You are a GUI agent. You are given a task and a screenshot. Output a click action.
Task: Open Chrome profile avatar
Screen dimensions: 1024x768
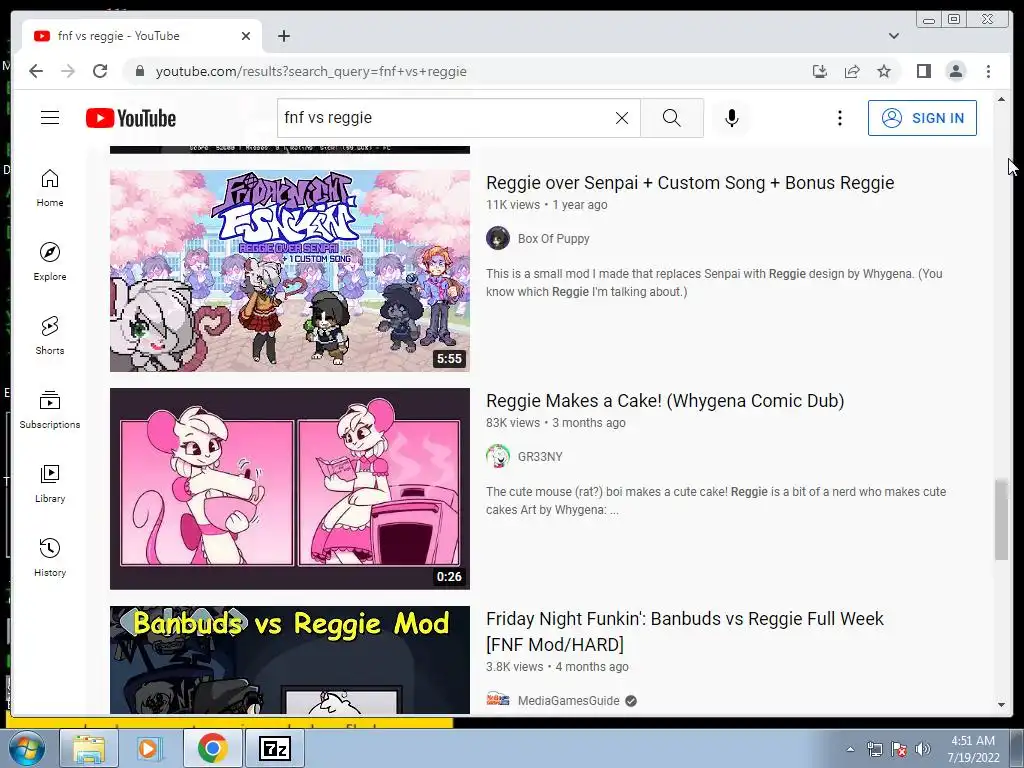point(955,71)
